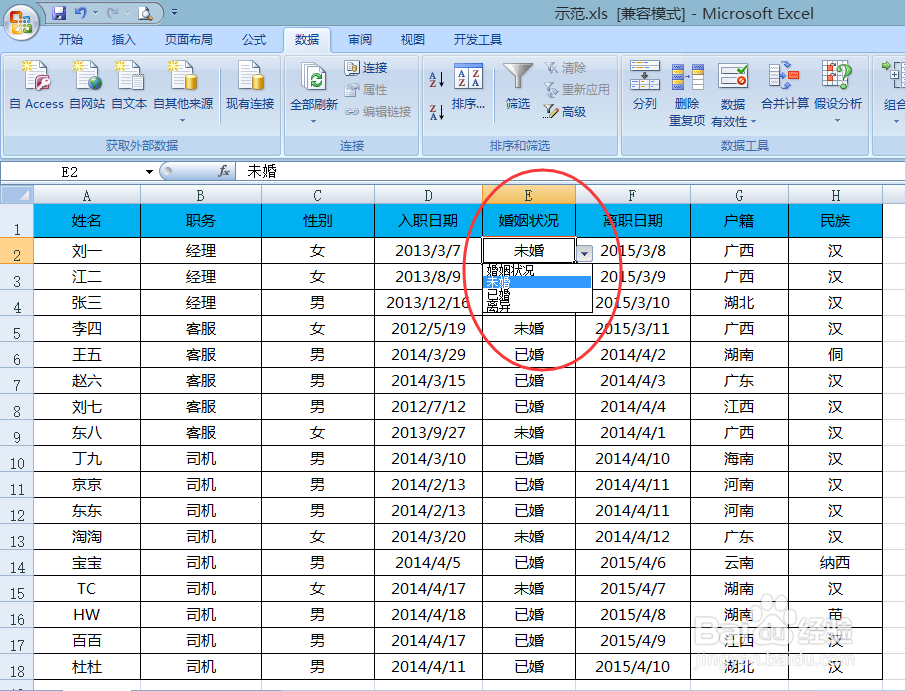Expand the From Other Sources (自其他来源) dropdown

(182, 121)
